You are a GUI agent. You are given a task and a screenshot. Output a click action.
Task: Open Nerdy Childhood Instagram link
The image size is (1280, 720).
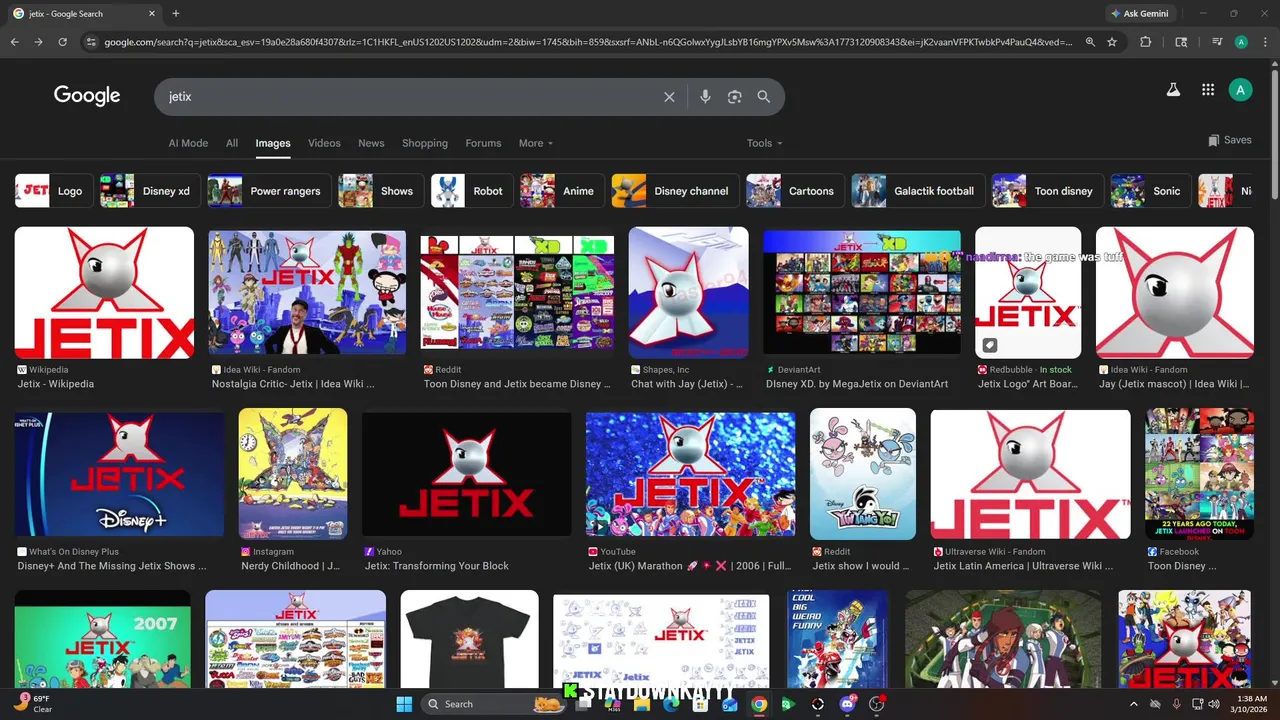290,566
